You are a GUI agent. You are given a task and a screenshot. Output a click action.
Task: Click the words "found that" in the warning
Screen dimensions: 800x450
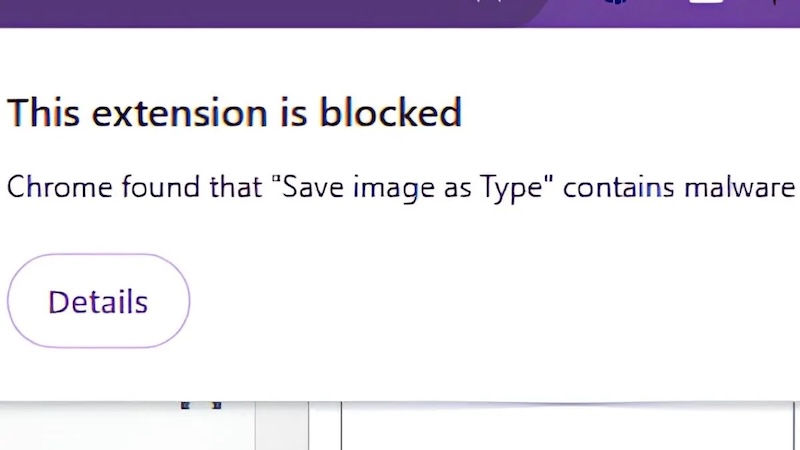tap(192, 187)
